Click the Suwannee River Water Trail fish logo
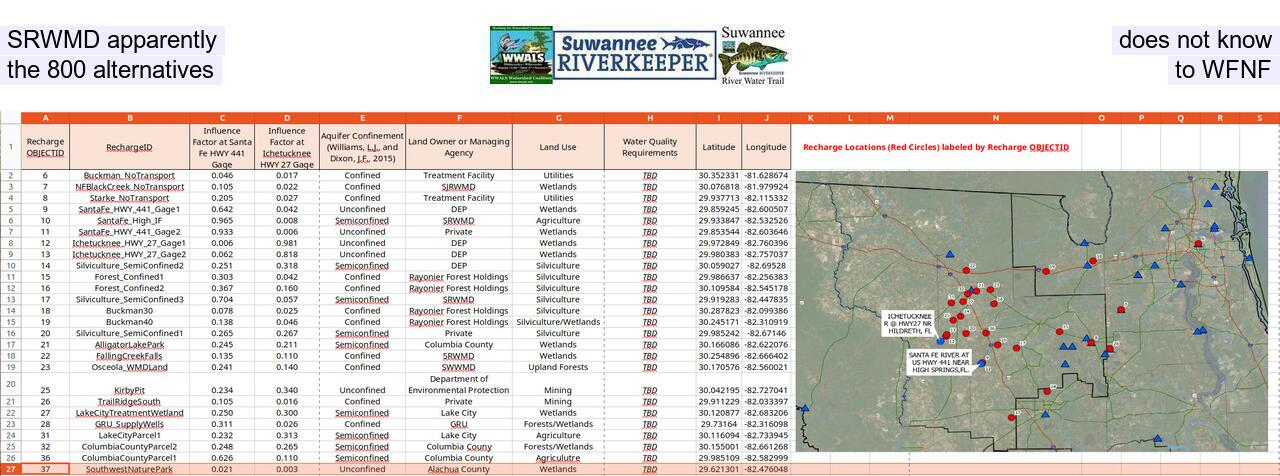The height and width of the screenshot is (476, 1280). [x=753, y=55]
